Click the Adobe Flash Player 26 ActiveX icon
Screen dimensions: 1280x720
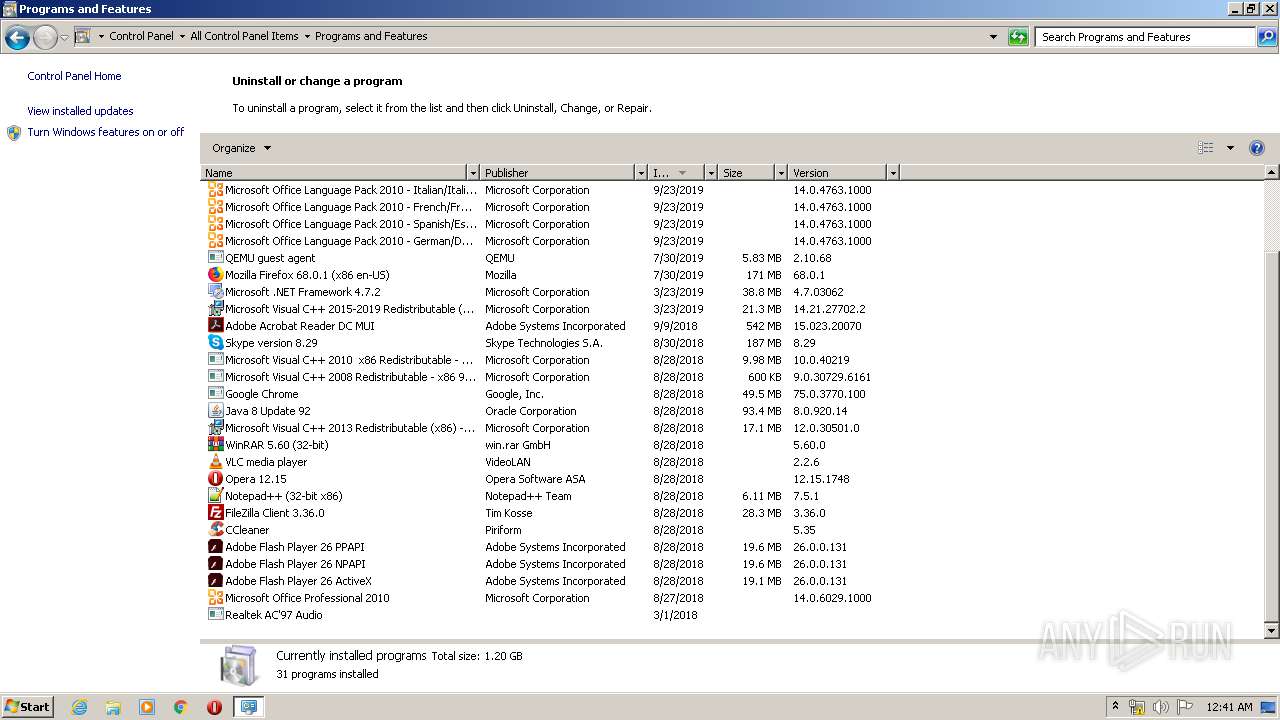[x=215, y=581]
